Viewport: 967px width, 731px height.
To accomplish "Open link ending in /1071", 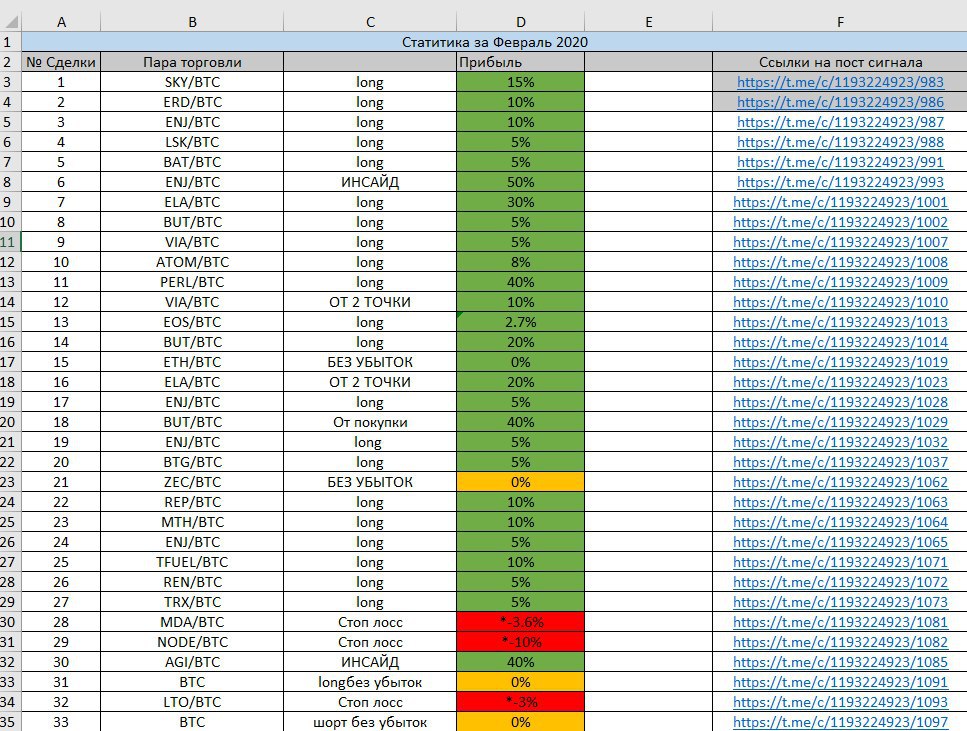I will pyautogui.click(x=840, y=562).
